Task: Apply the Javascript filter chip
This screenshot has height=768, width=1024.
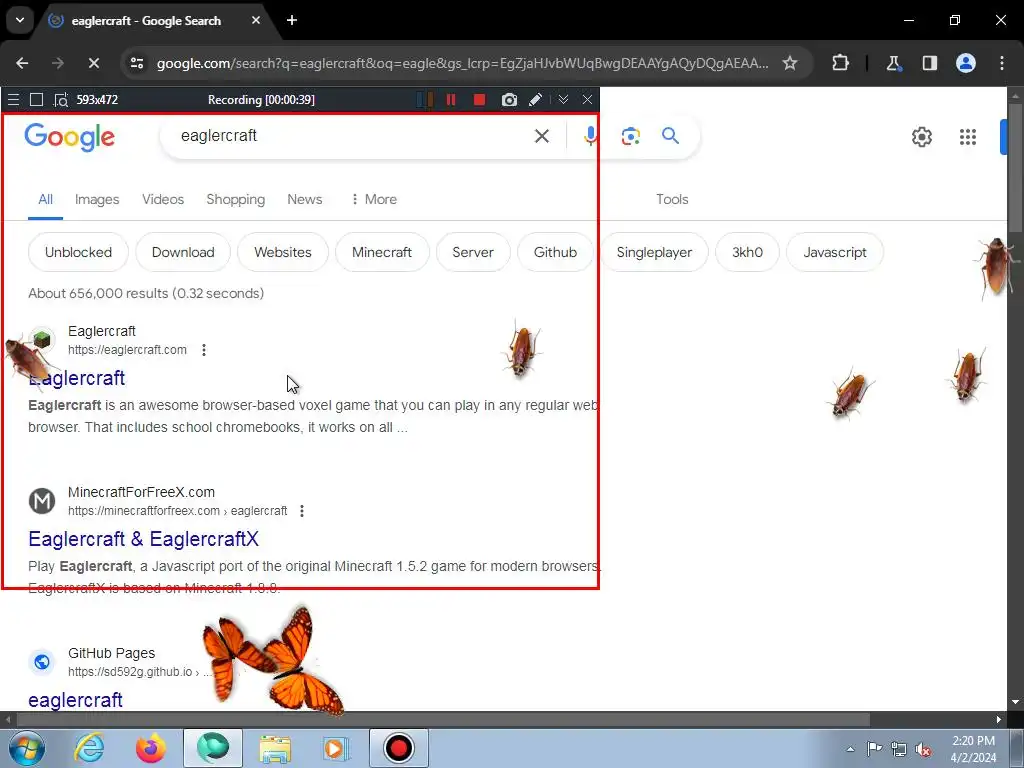Action: point(835,252)
